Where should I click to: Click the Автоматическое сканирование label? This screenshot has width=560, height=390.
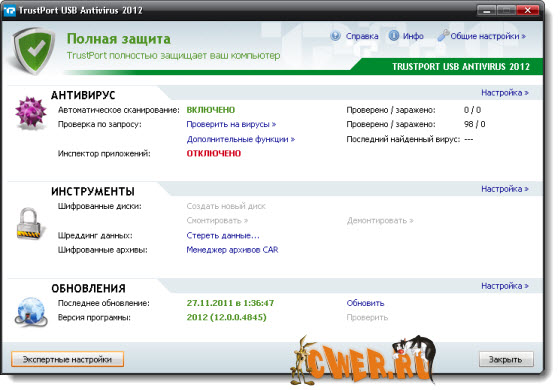(x=119, y=110)
